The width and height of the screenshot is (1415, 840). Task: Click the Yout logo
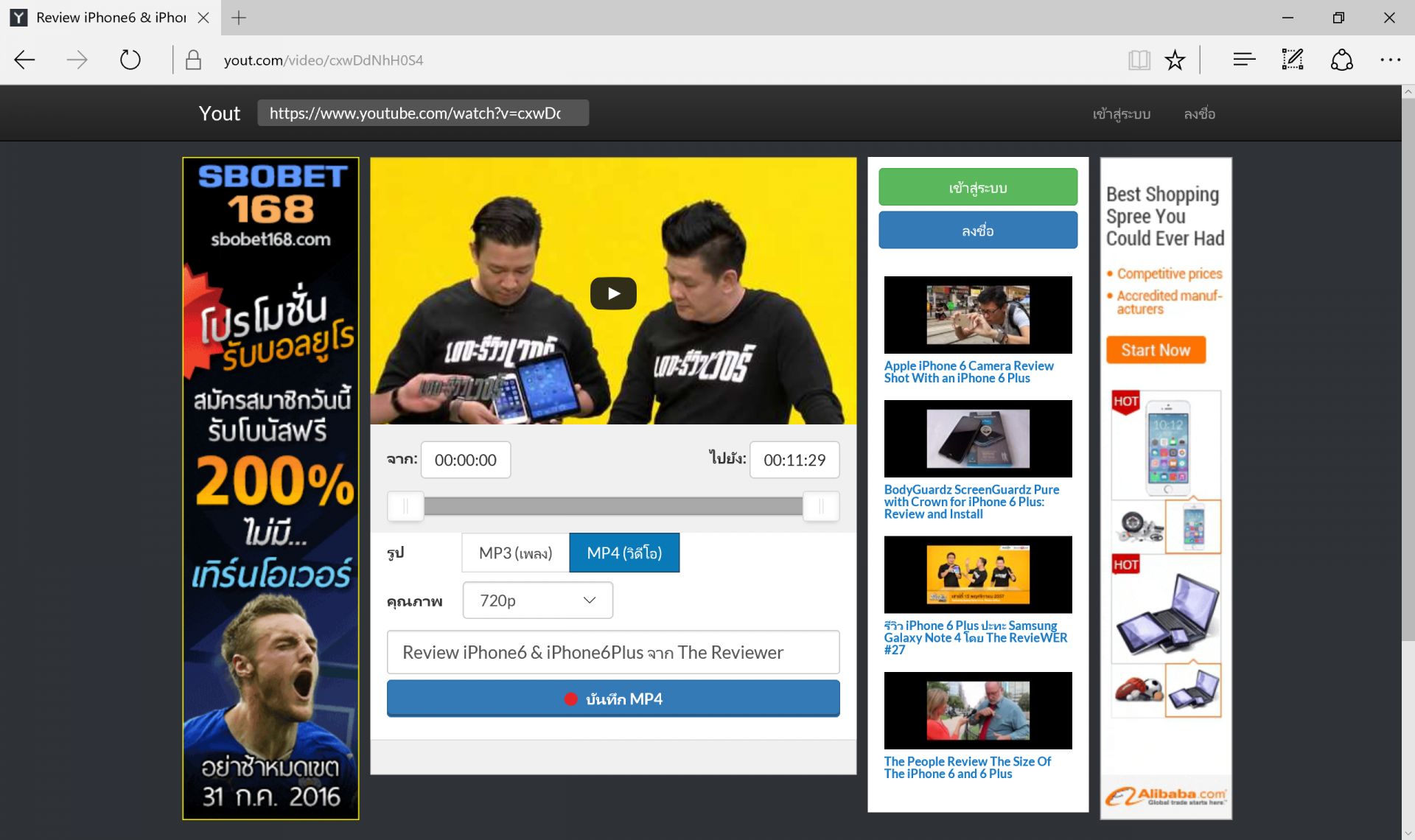(x=220, y=113)
